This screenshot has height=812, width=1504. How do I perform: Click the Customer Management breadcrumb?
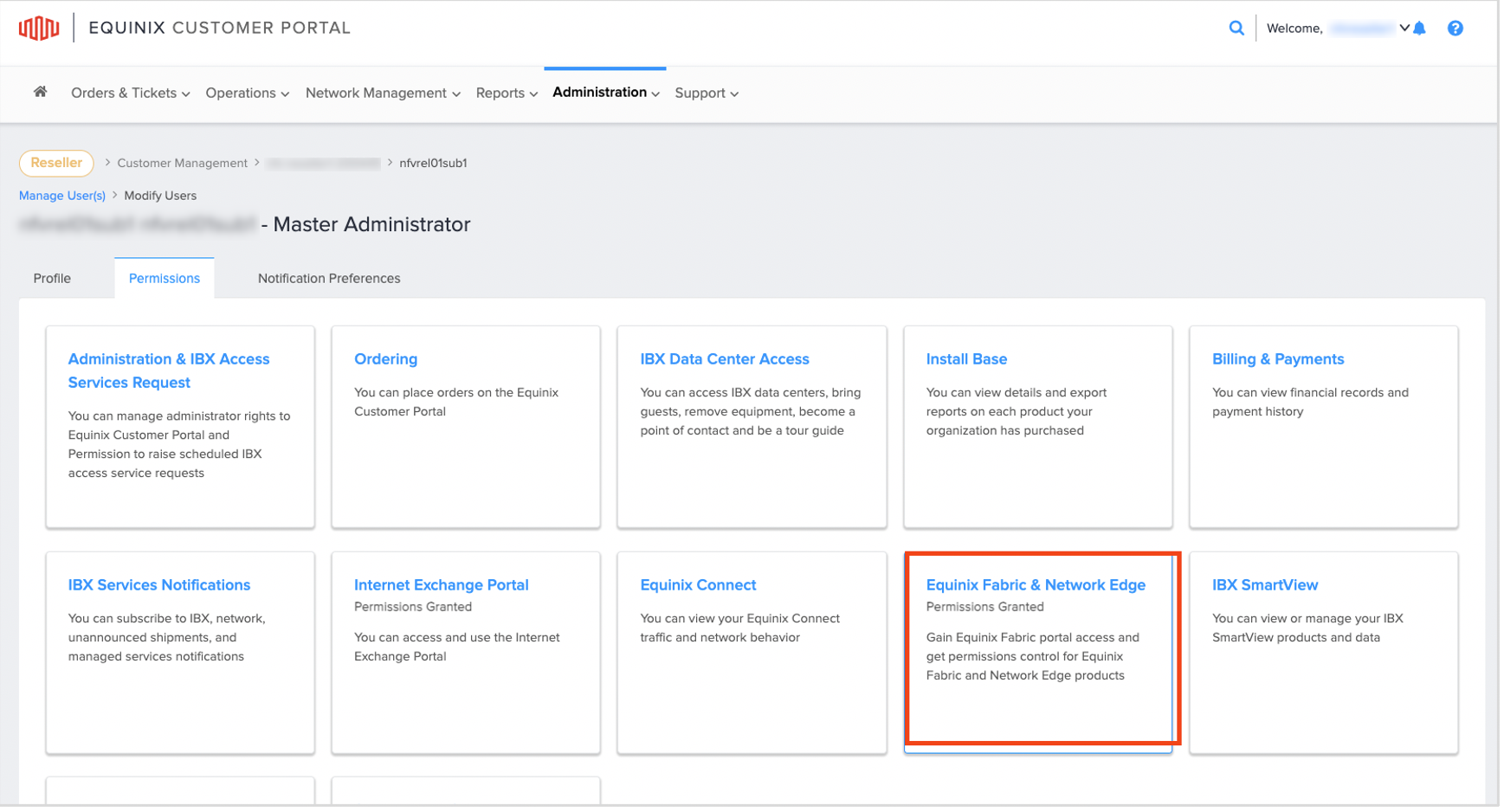[x=182, y=163]
